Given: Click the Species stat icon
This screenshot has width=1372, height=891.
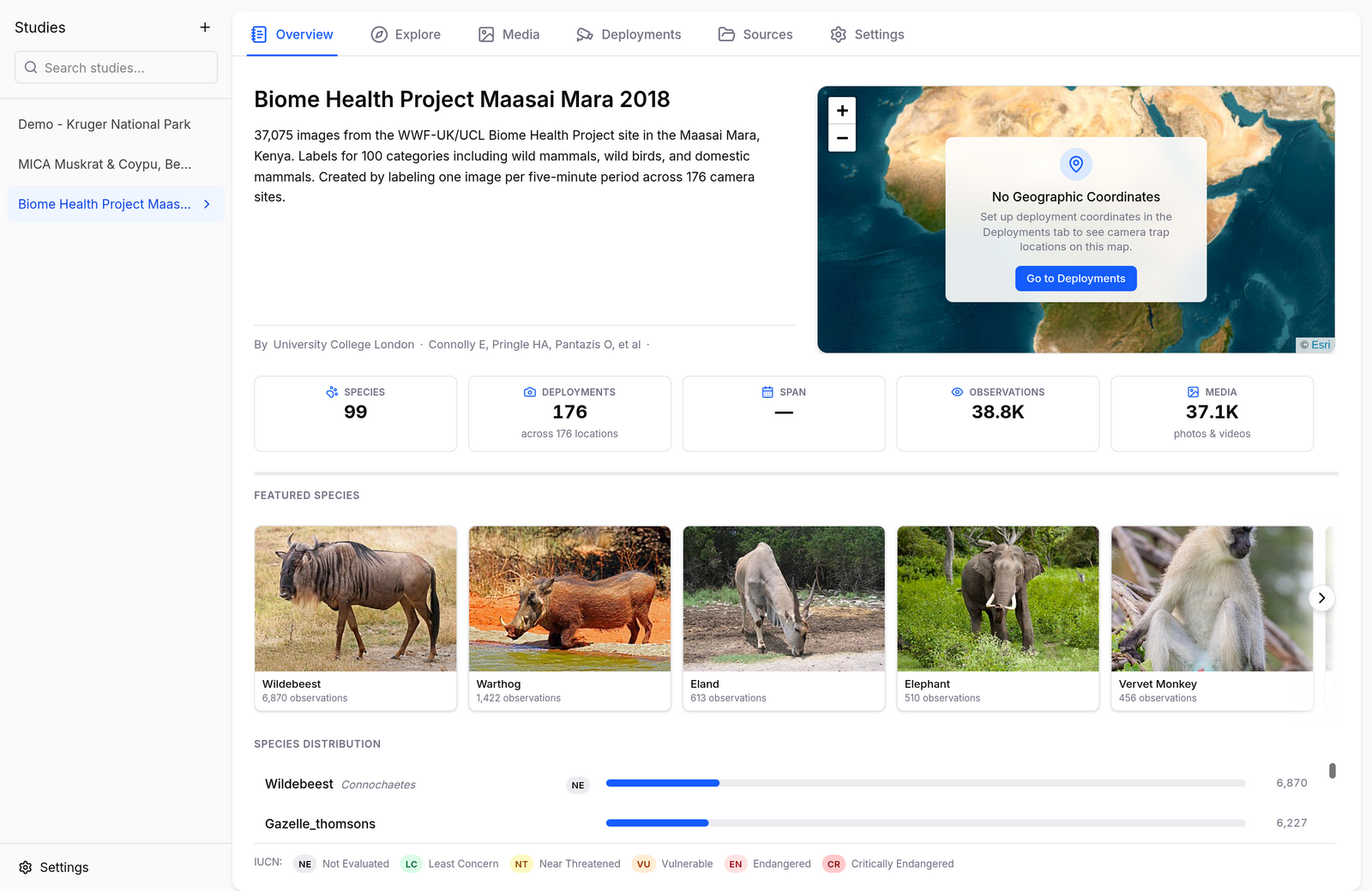Looking at the screenshot, I should [332, 392].
